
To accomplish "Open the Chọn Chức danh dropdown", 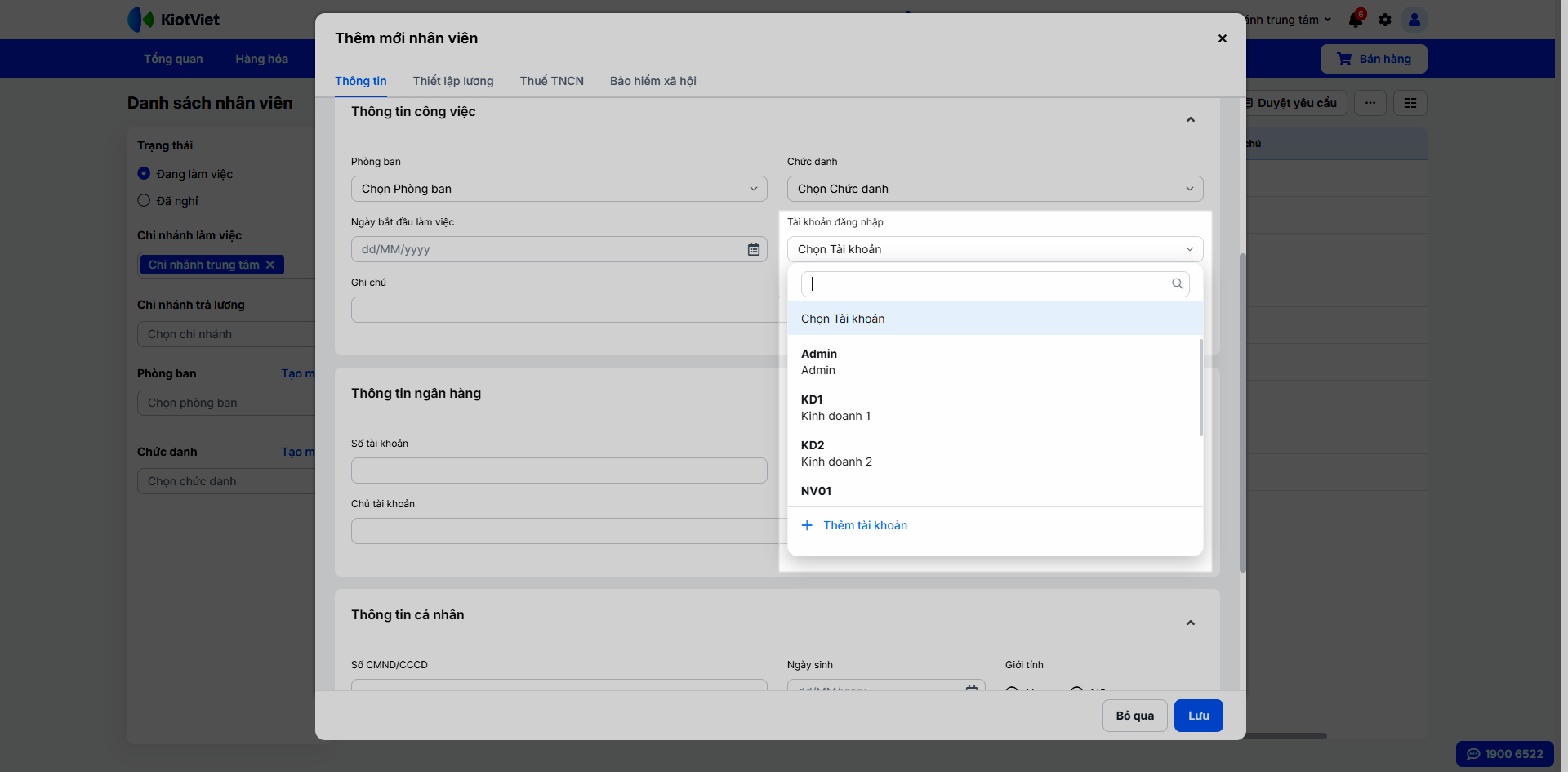I will pos(996,189).
